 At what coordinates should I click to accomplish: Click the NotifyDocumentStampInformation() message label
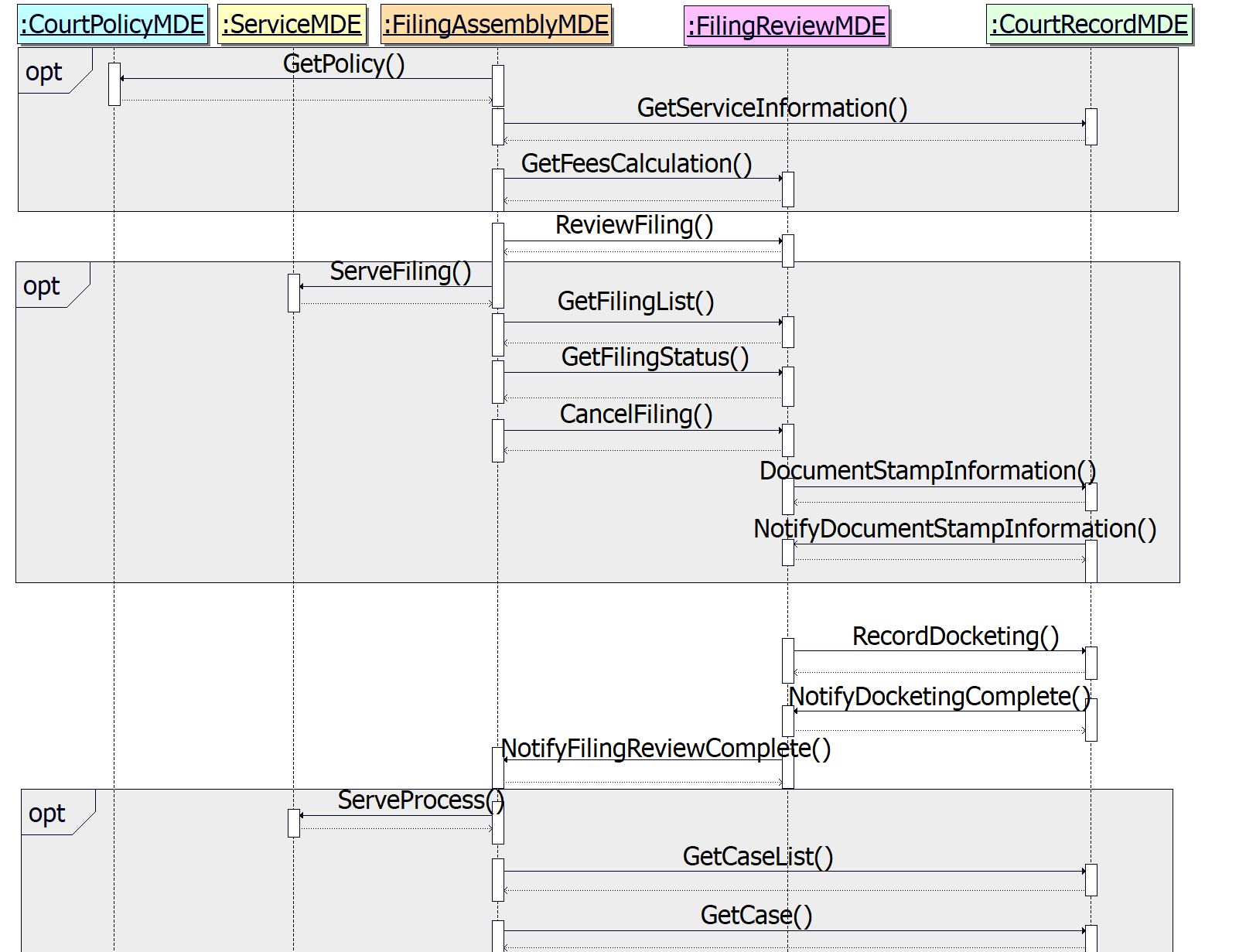(x=954, y=529)
